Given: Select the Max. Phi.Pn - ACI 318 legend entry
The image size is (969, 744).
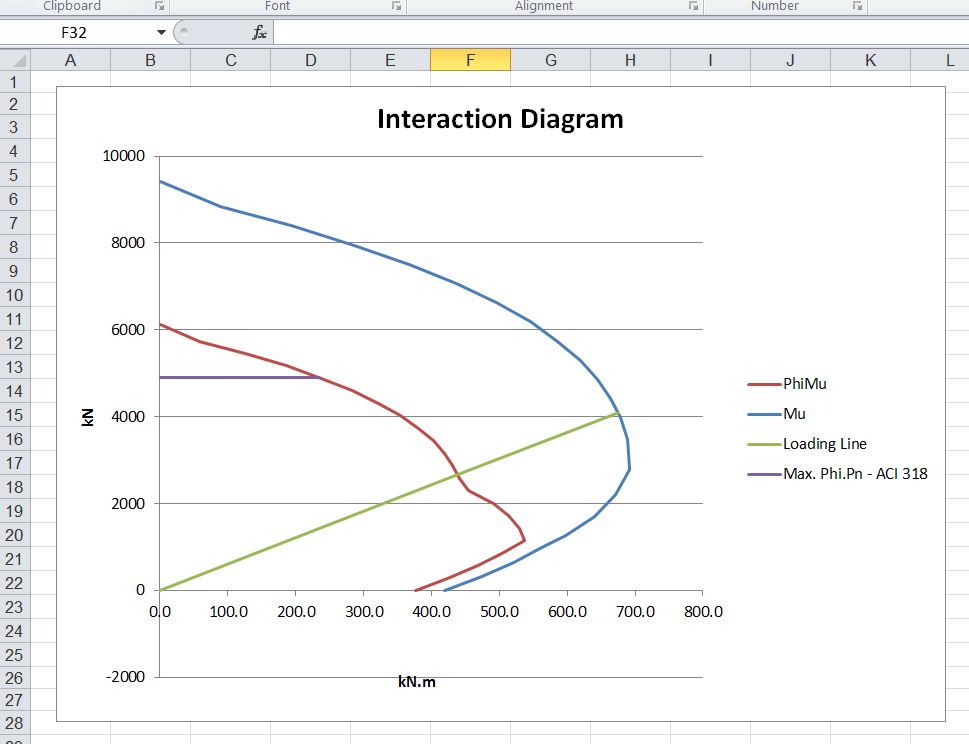Looking at the screenshot, I should click(854, 474).
